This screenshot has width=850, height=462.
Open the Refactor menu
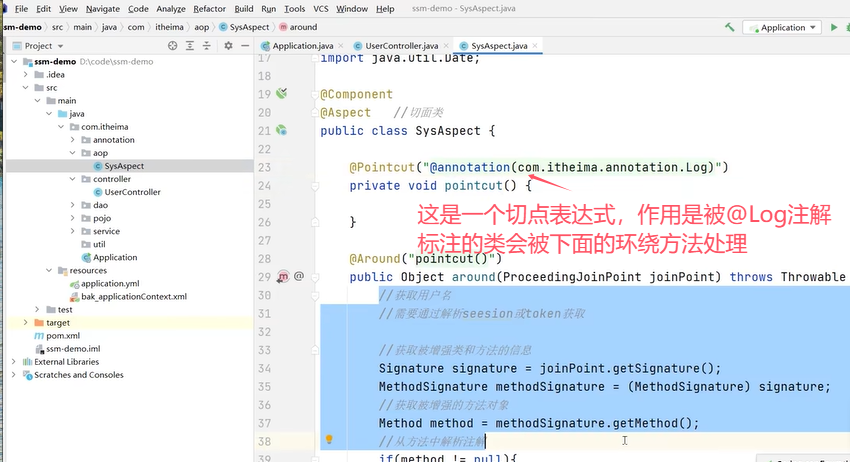(x=209, y=9)
